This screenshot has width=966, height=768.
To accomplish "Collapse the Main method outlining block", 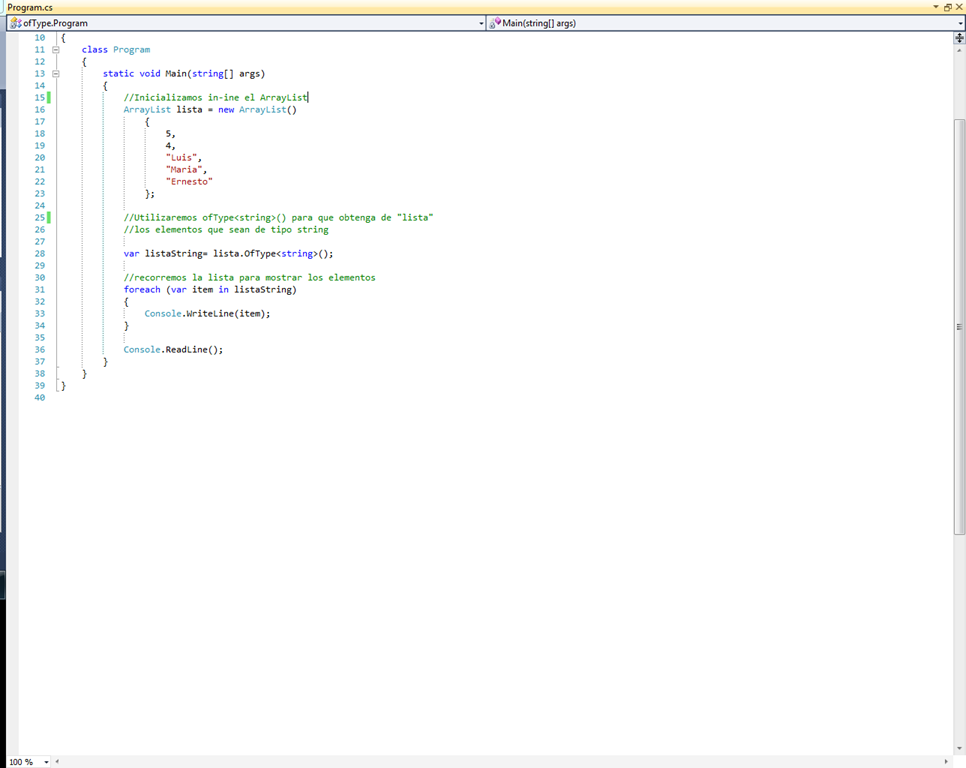I will [x=56, y=73].
